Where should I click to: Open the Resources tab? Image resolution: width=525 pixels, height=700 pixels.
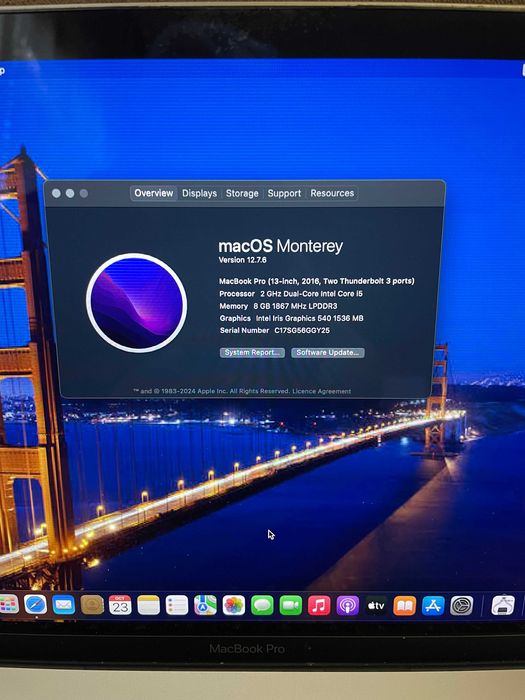tap(332, 193)
